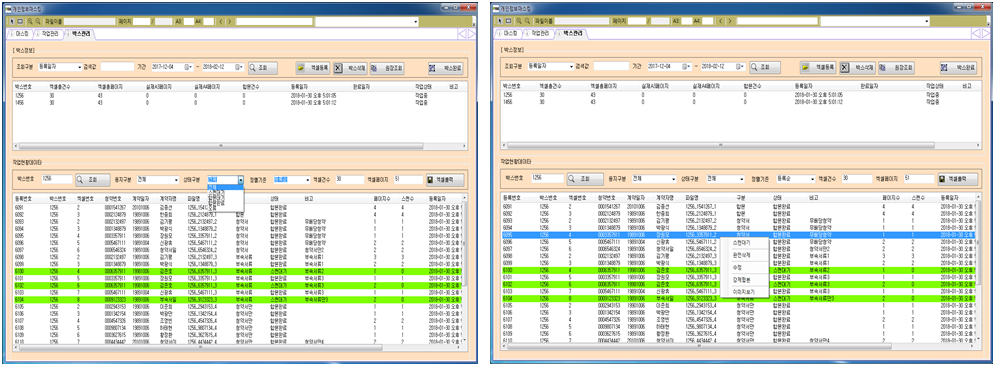Click 엑셀출력 save button in right window
Screen dimensions: 996x367
pyautogui.click(x=957, y=180)
